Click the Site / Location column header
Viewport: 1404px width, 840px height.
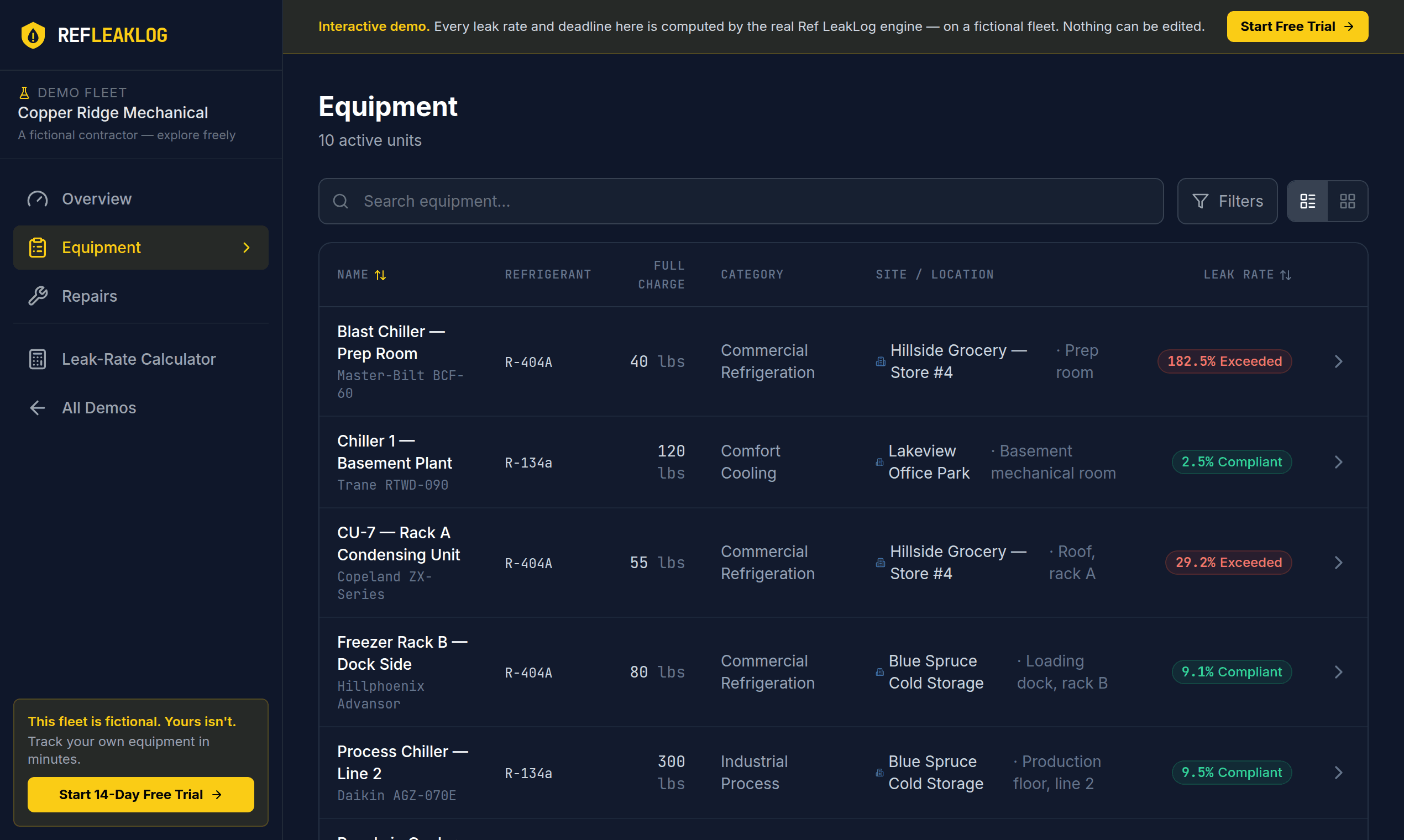click(x=935, y=275)
